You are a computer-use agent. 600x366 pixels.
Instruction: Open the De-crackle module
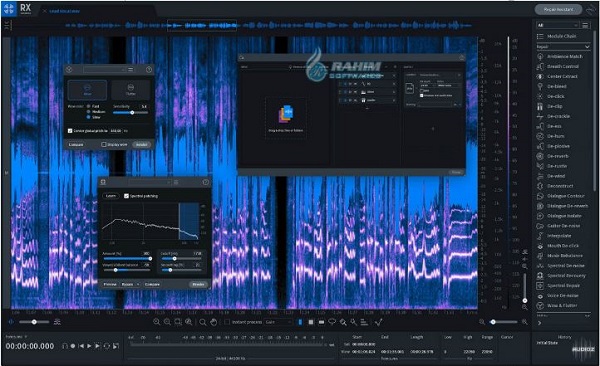(553, 116)
